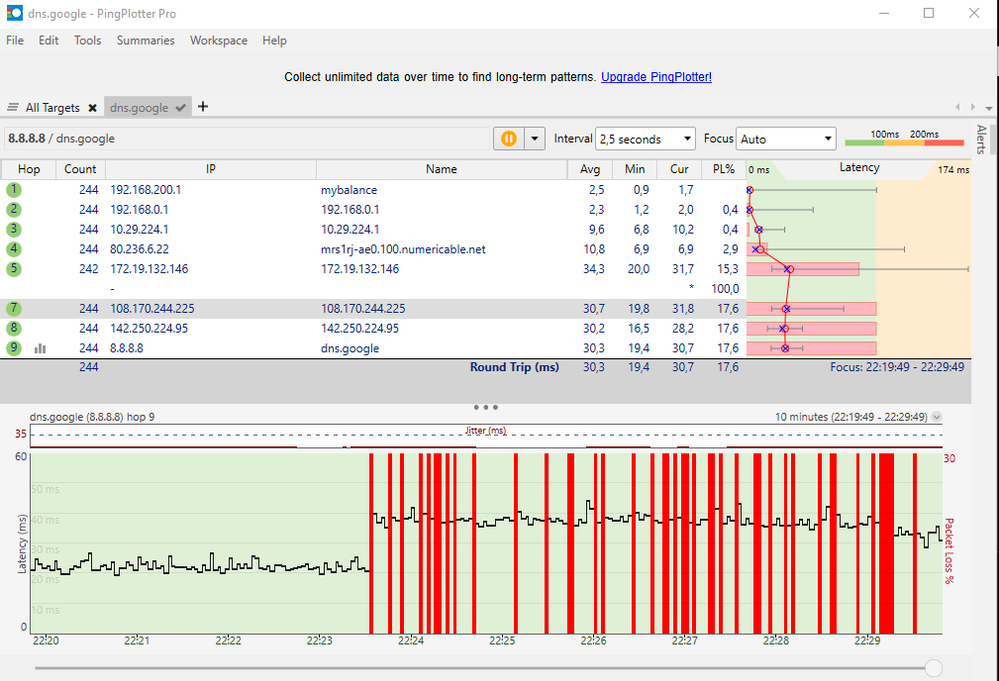Open the Summaries menu
Screen dimensions: 999x681
pyautogui.click(x=145, y=41)
